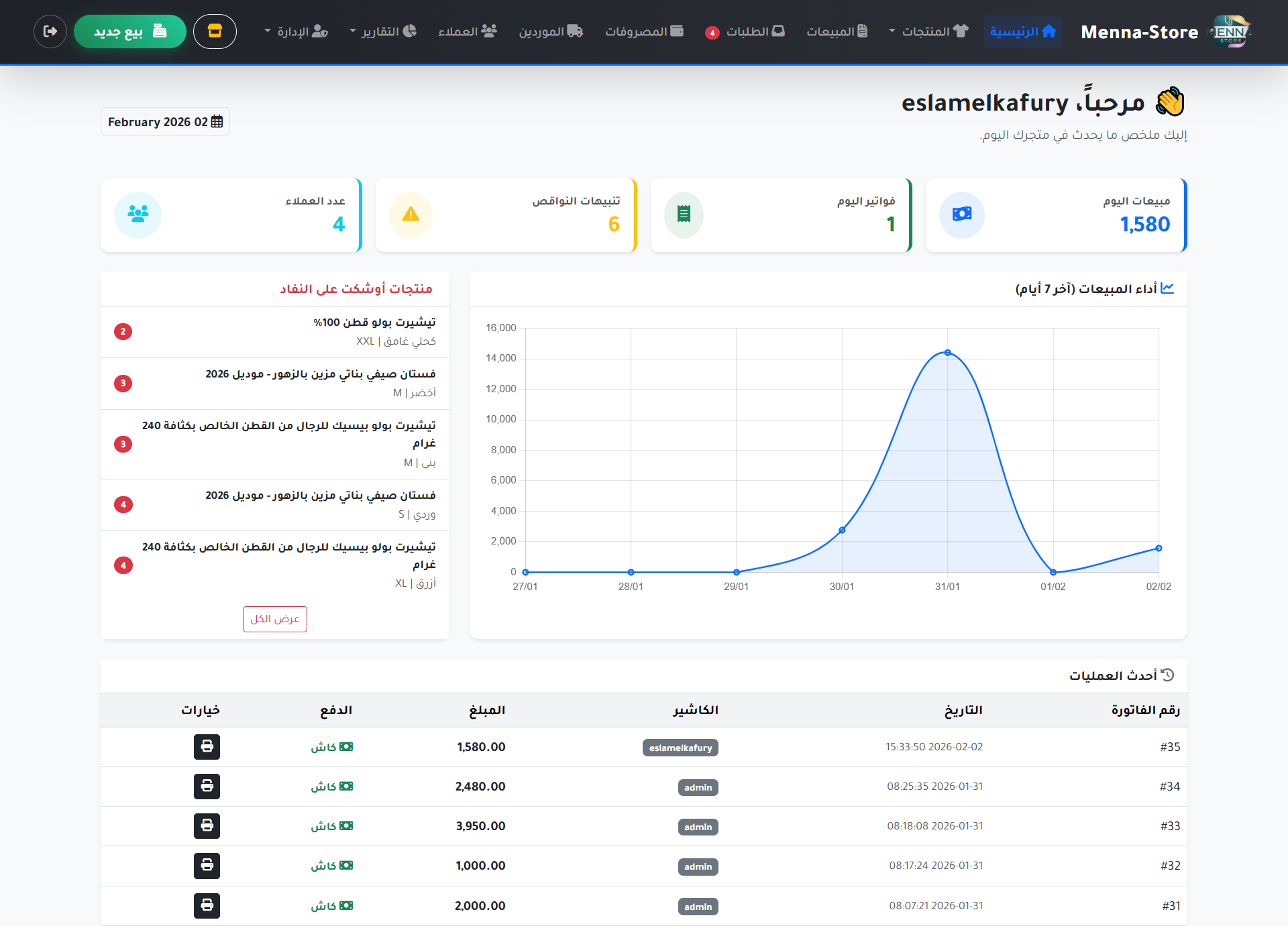This screenshot has width=1288, height=926.
Task: Click green بيع جديد new sale button
Action: (x=129, y=32)
